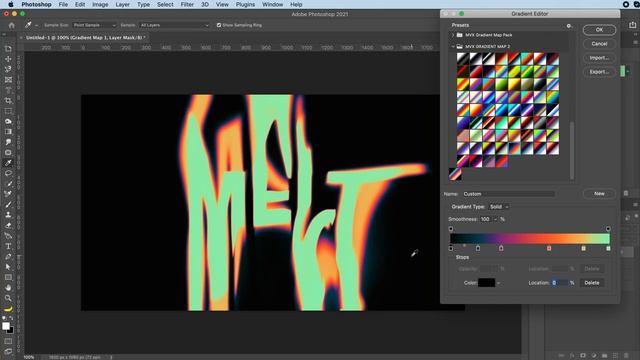Open the Photoshop application menu
The image size is (640, 360).
tap(36, 4)
